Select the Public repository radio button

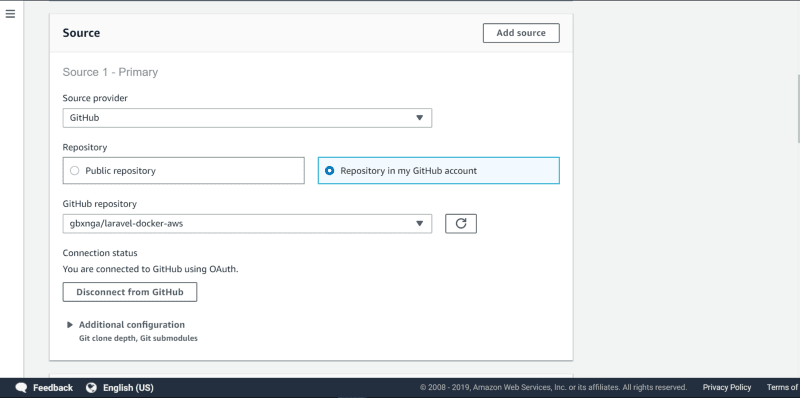click(x=74, y=171)
